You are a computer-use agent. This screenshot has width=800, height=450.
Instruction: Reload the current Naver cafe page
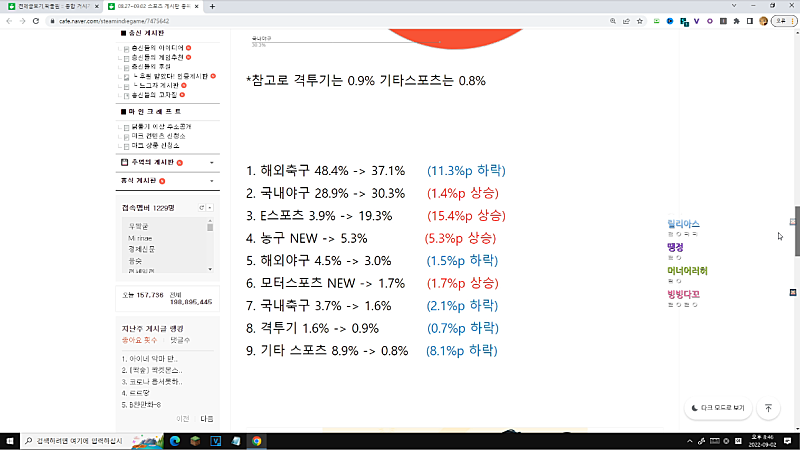(x=36, y=21)
